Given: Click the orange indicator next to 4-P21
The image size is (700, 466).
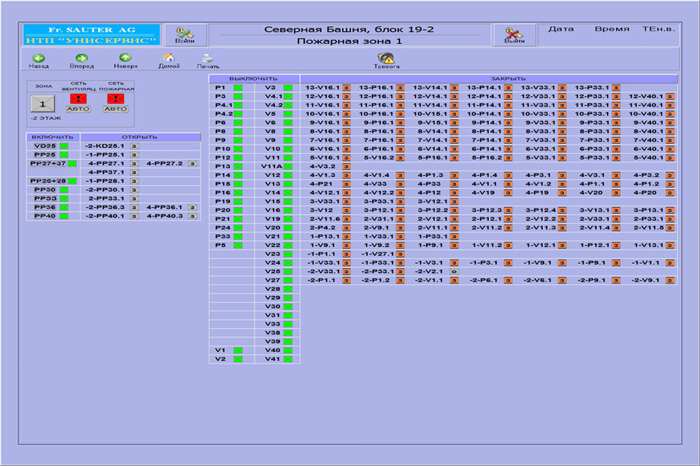Looking at the screenshot, I should pos(346,184).
